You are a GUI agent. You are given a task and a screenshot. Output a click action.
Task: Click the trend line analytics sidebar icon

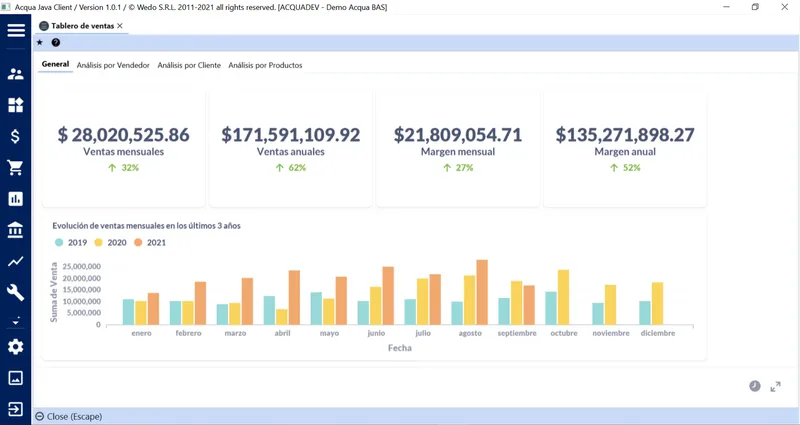coord(16,262)
